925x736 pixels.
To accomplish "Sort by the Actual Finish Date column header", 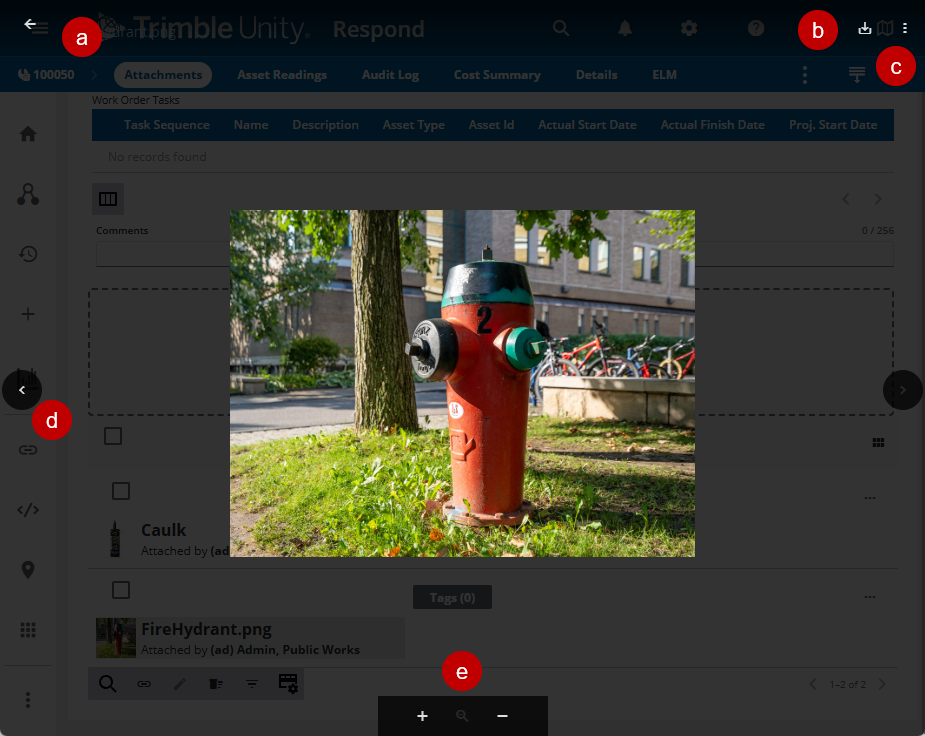I will click(713, 125).
